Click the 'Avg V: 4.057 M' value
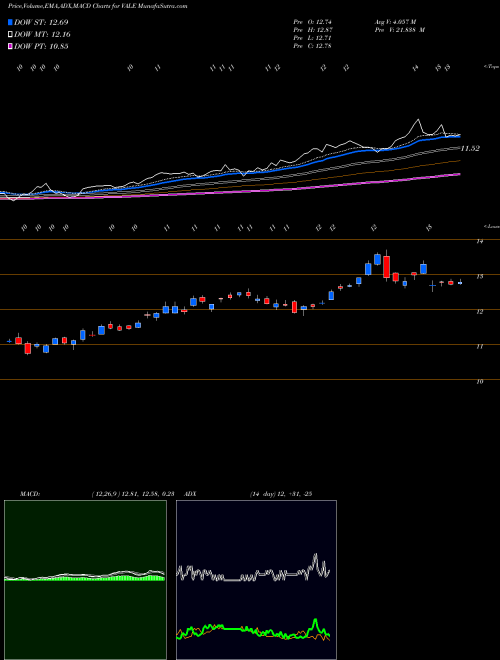The height and width of the screenshot is (660, 500). (395, 22)
